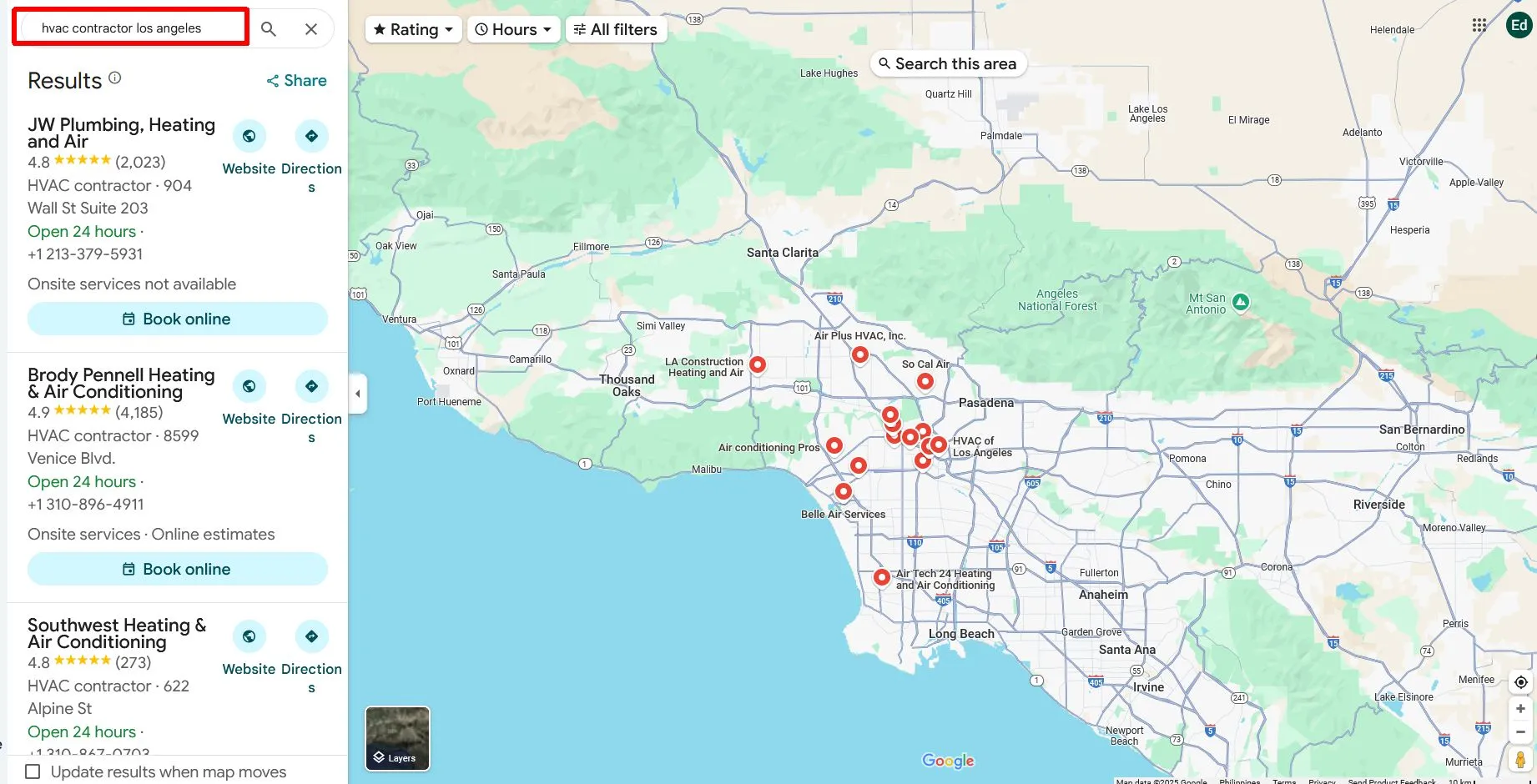1537x784 pixels.
Task: Click the Mt San Antonio park marker
Action: pos(1241,302)
